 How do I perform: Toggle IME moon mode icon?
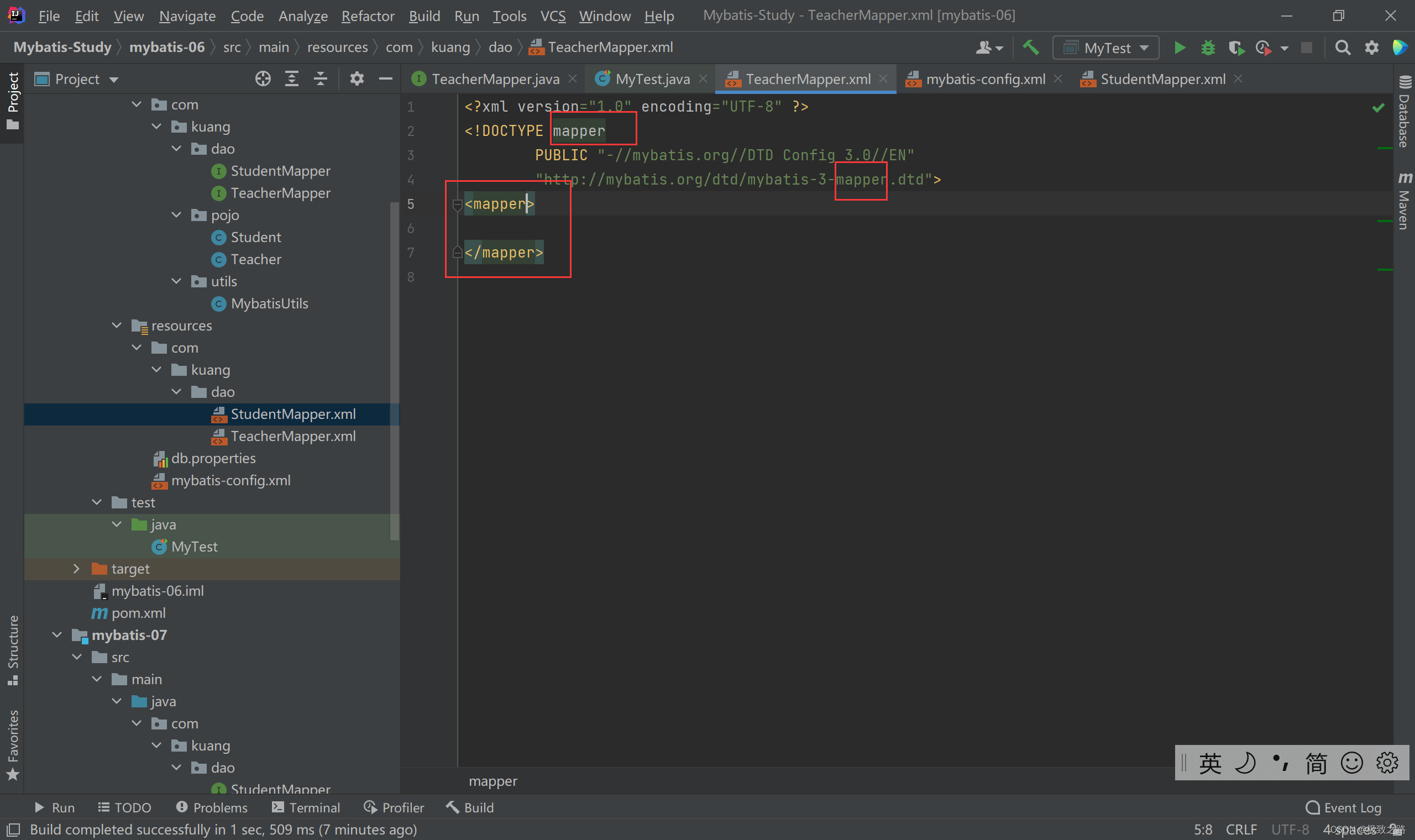tap(1245, 763)
